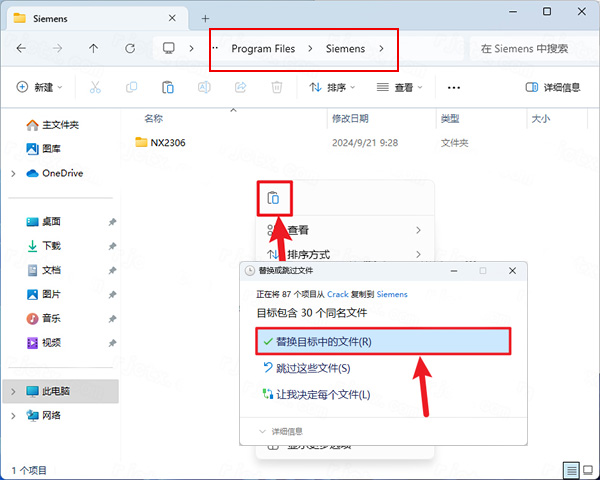
Task: Choose Skip these files (跳过这些文件)
Action: click(x=307, y=368)
